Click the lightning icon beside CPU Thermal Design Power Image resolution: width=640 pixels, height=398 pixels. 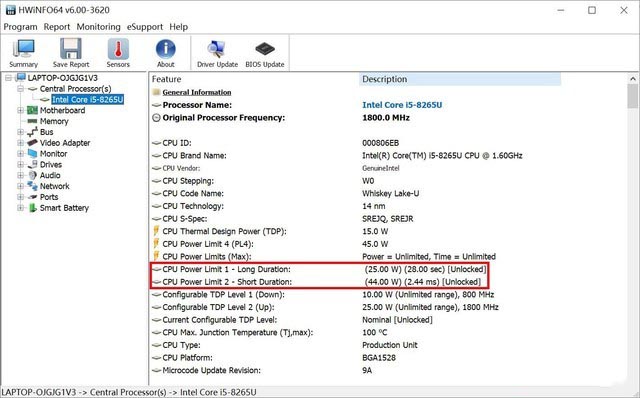(x=156, y=231)
